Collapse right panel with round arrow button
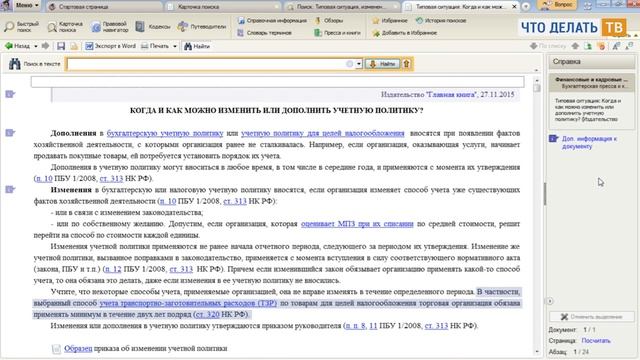This screenshot has height=360, width=640. (550, 301)
